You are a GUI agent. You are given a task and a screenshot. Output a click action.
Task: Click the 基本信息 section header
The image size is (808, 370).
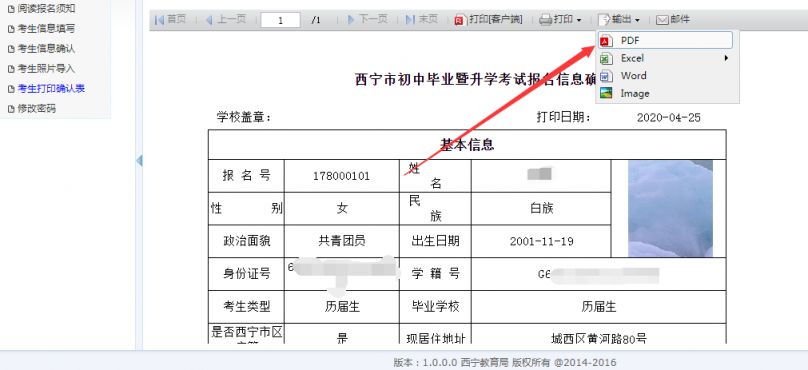[467, 145]
